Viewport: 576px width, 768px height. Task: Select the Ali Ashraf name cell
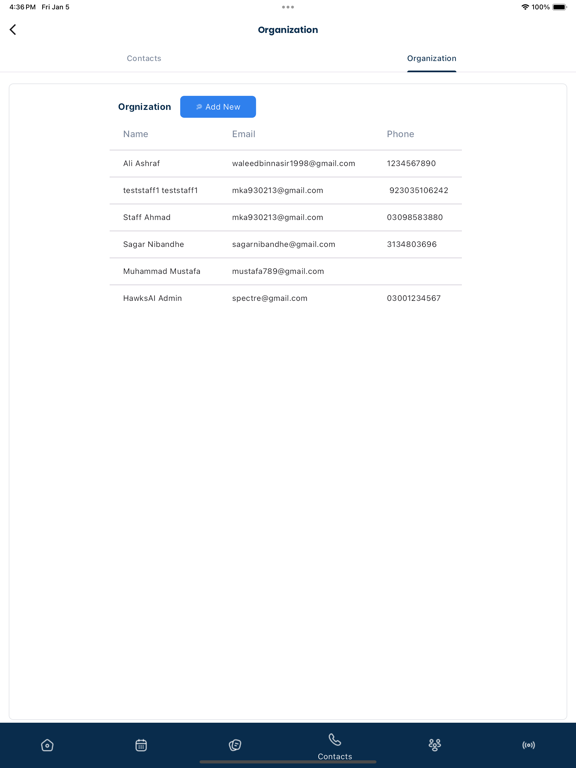click(142, 163)
